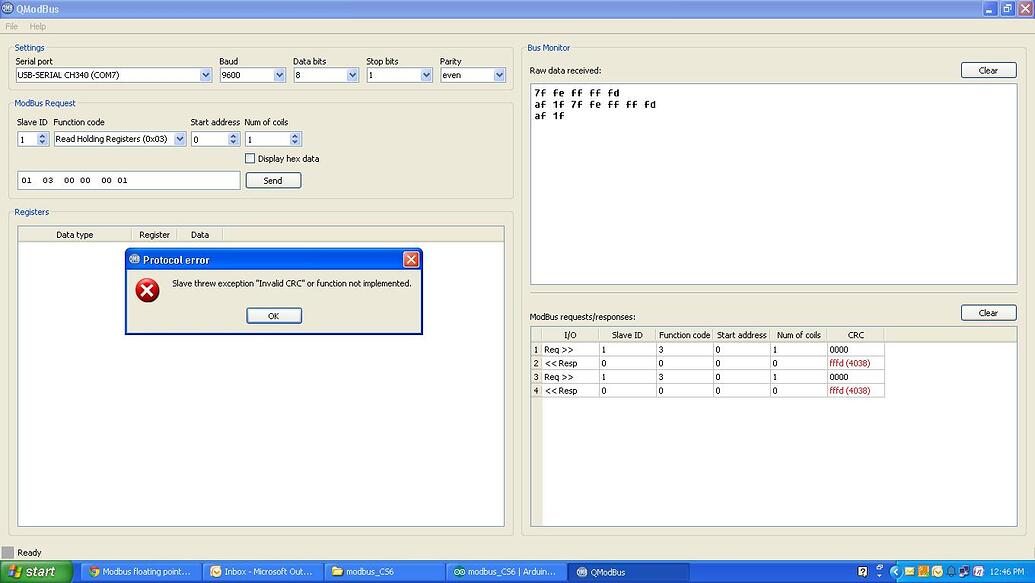The height and width of the screenshot is (583, 1035).
Task: Click the OneNote icon in system tray
Action: tap(977, 571)
